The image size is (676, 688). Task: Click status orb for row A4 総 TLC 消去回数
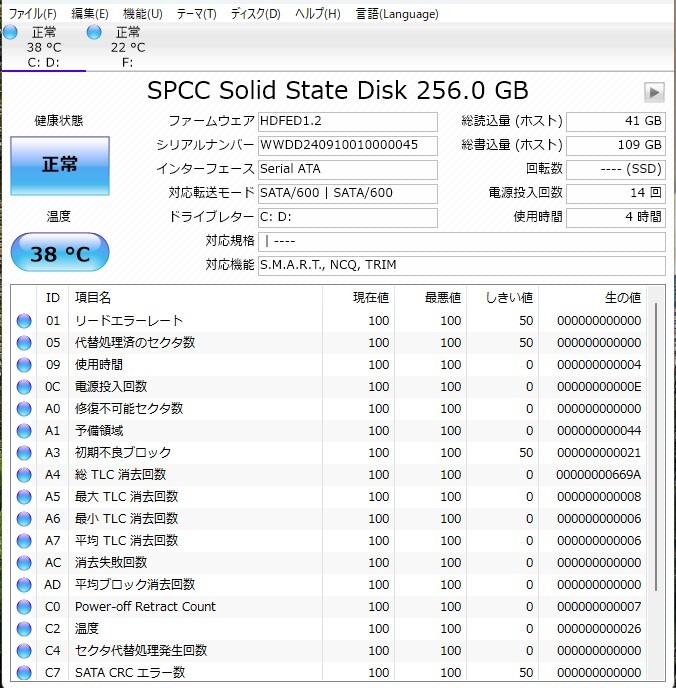(x=24, y=475)
